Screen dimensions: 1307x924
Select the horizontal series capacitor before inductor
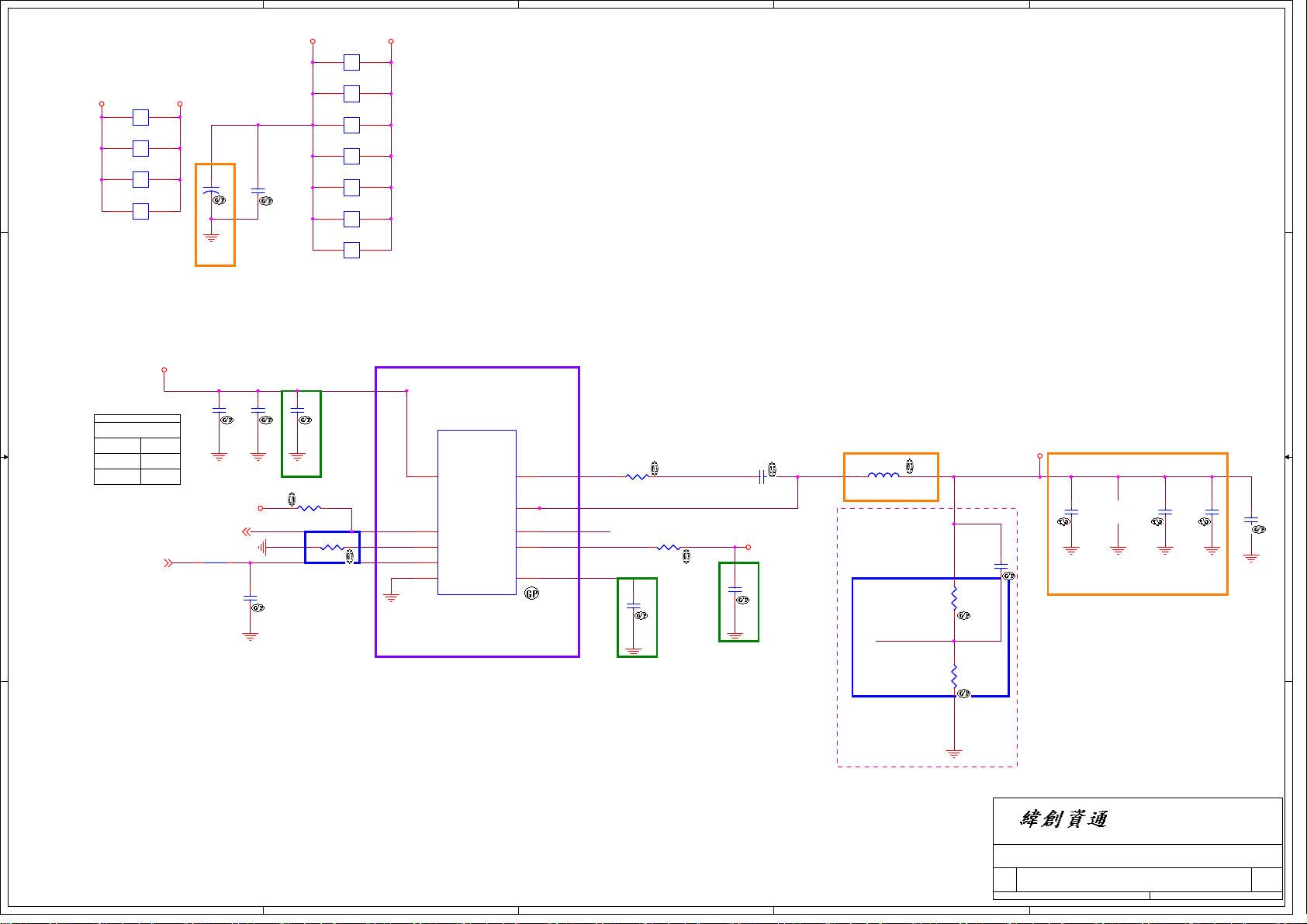(762, 476)
